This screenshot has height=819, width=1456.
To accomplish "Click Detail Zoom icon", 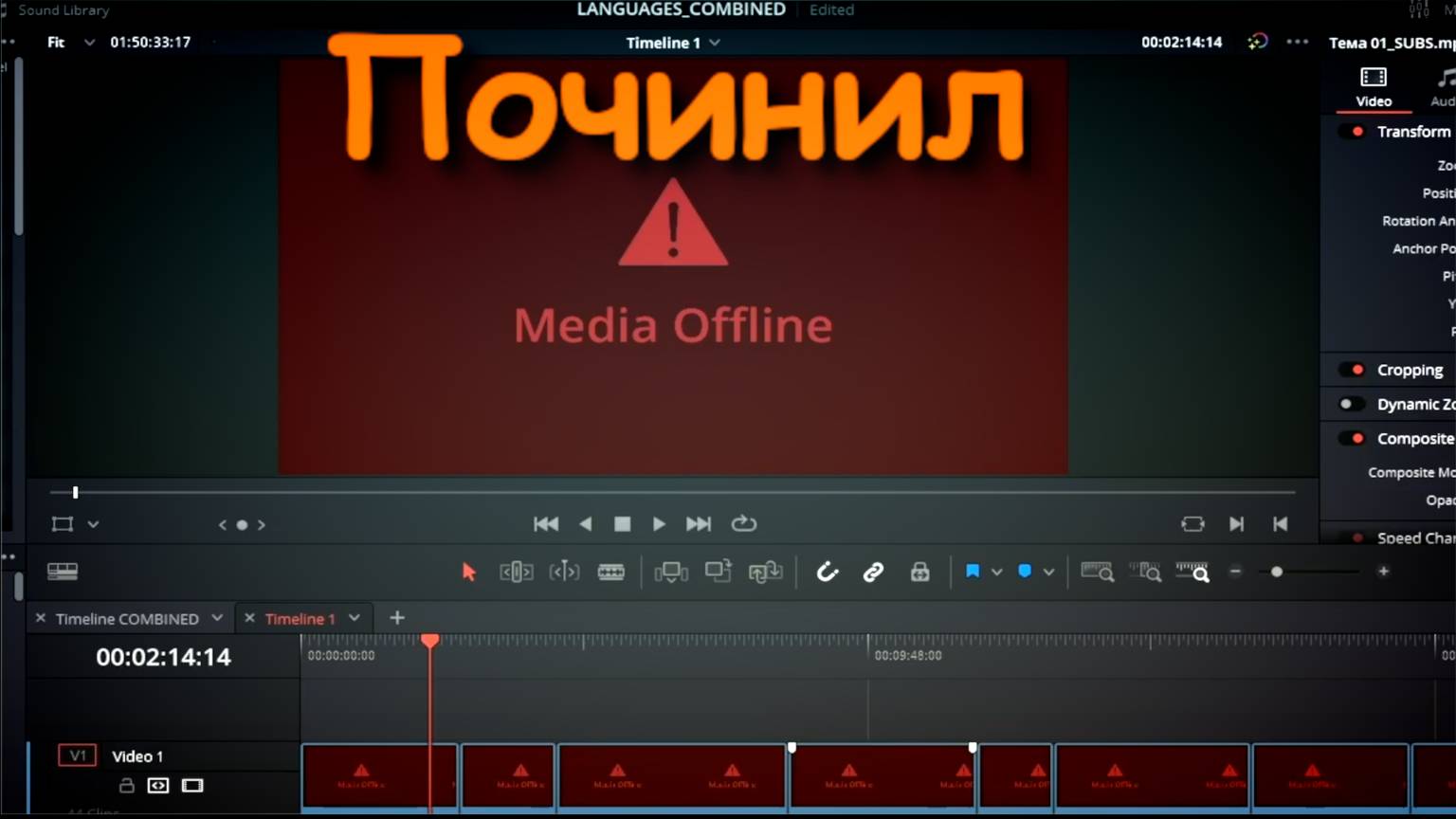I will 1145,572.
